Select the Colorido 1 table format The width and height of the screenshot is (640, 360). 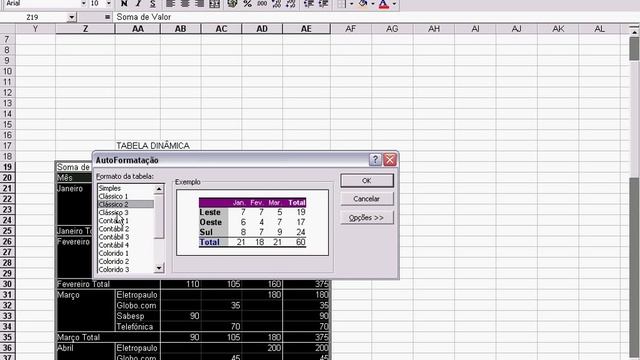click(x=125, y=253)
